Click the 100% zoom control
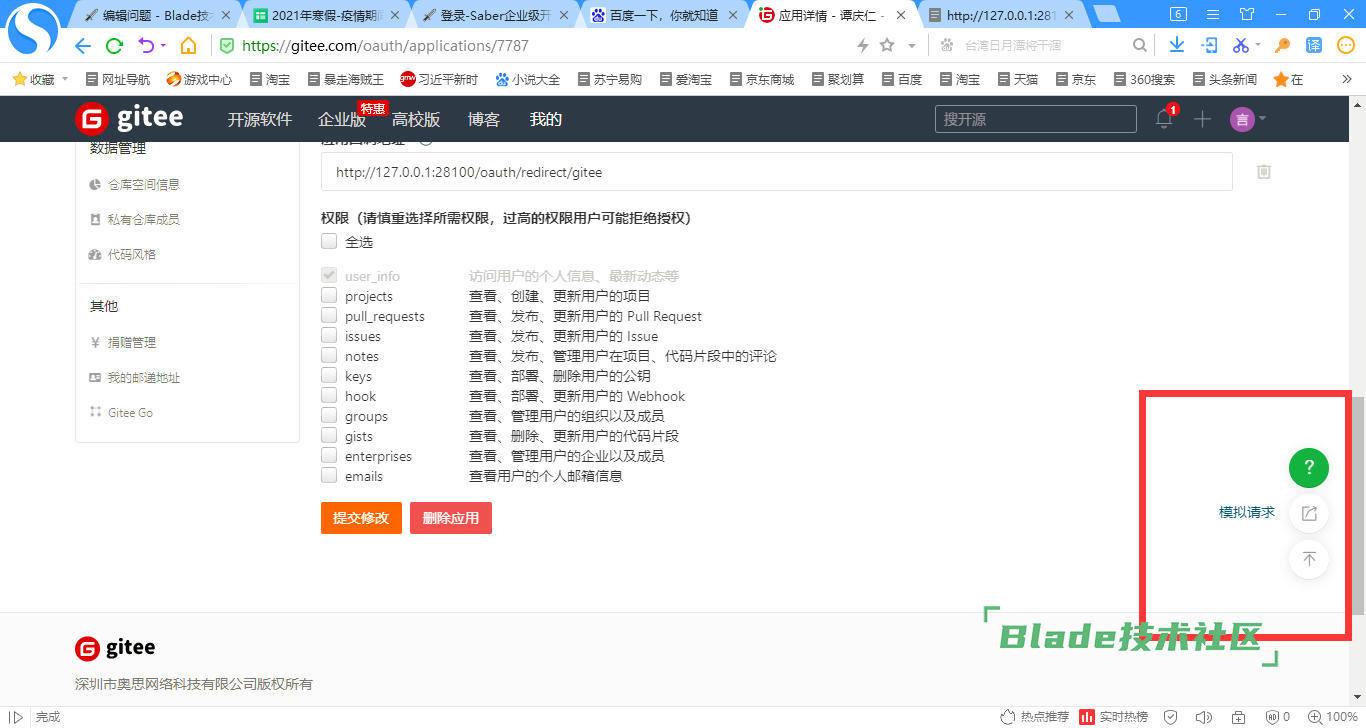The image size is (1366, 728). [1334, 717]
